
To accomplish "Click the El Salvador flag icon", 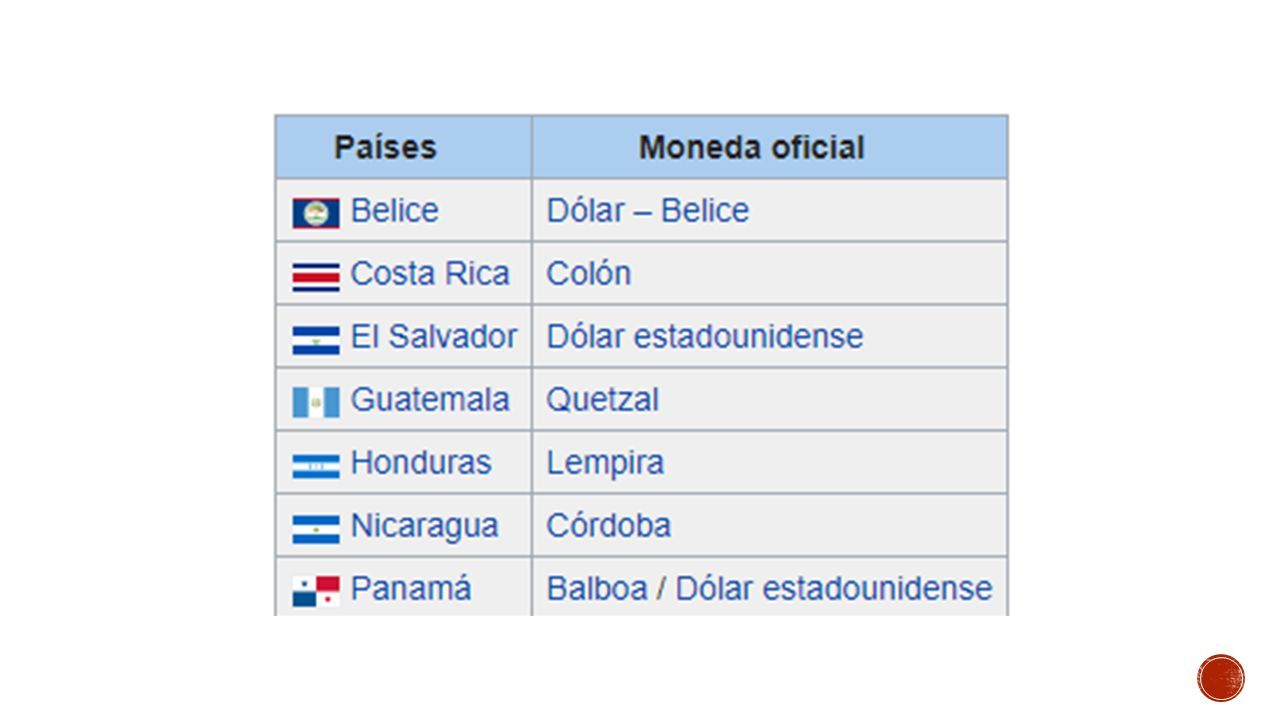I will click(316, 340).
